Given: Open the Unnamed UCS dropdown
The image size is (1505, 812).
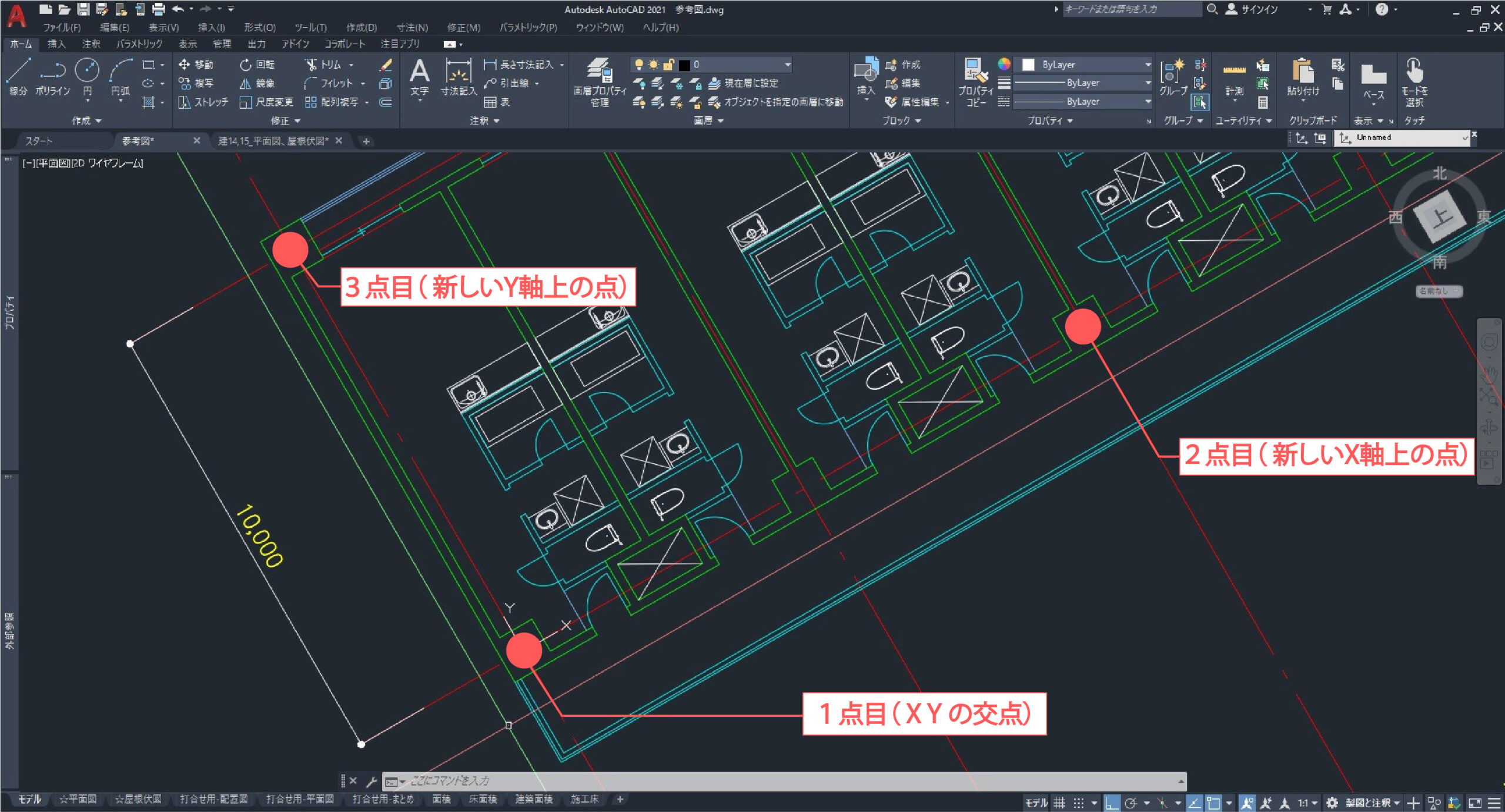Looking at the screenshot, I should click(1465, 137).
